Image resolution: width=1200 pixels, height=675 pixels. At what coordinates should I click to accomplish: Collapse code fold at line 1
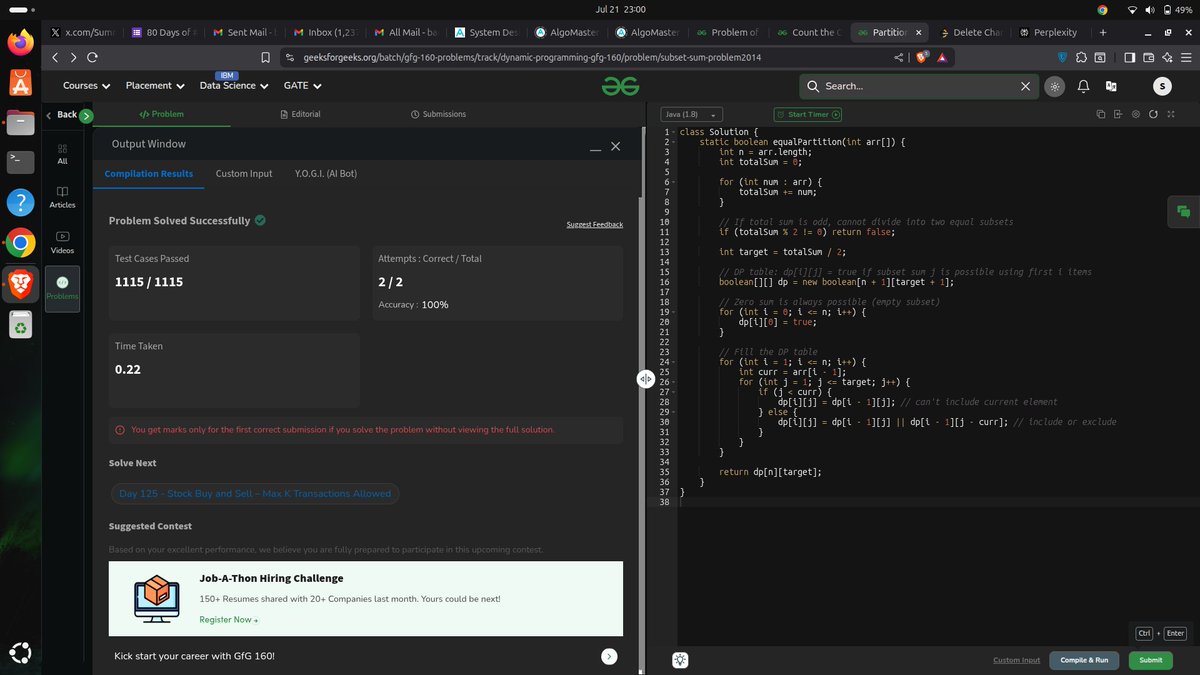(x=675, y=132)
